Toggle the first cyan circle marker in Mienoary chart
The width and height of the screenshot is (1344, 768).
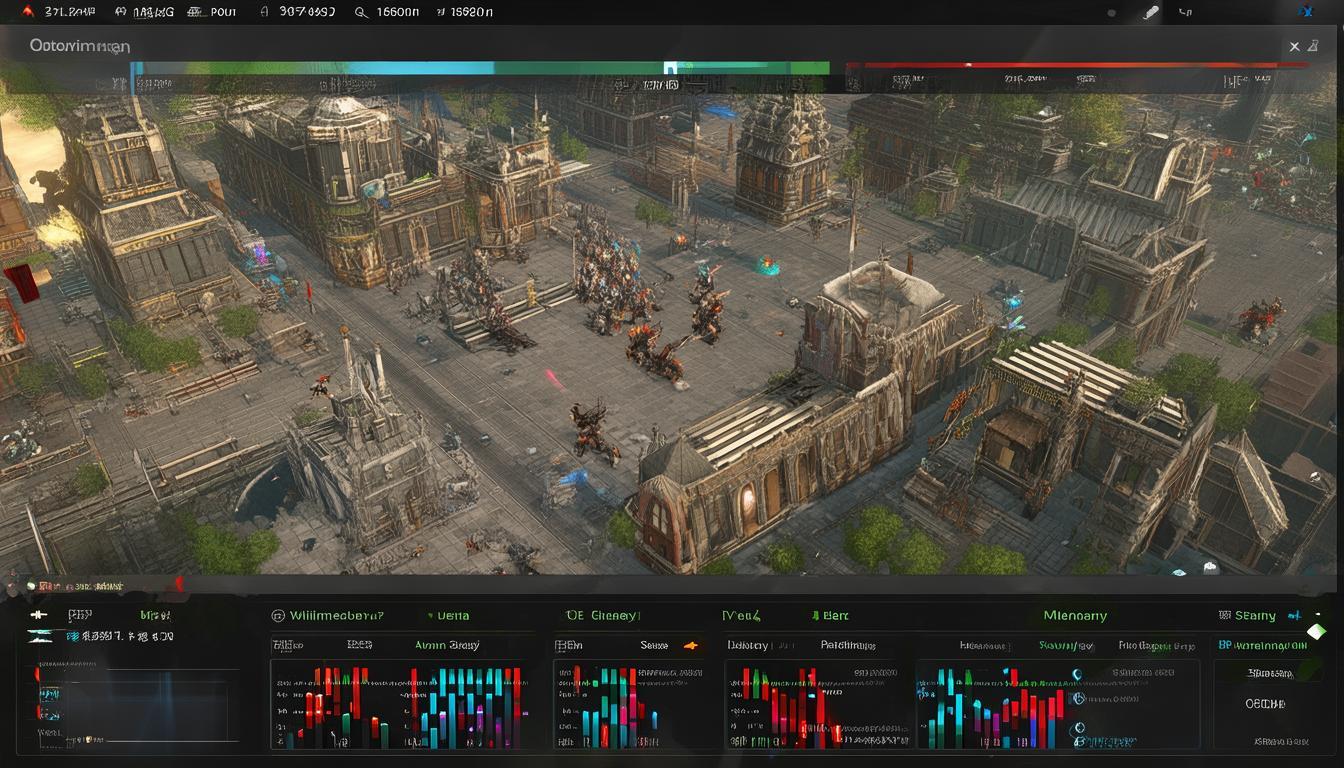[x=1079, y=675]
